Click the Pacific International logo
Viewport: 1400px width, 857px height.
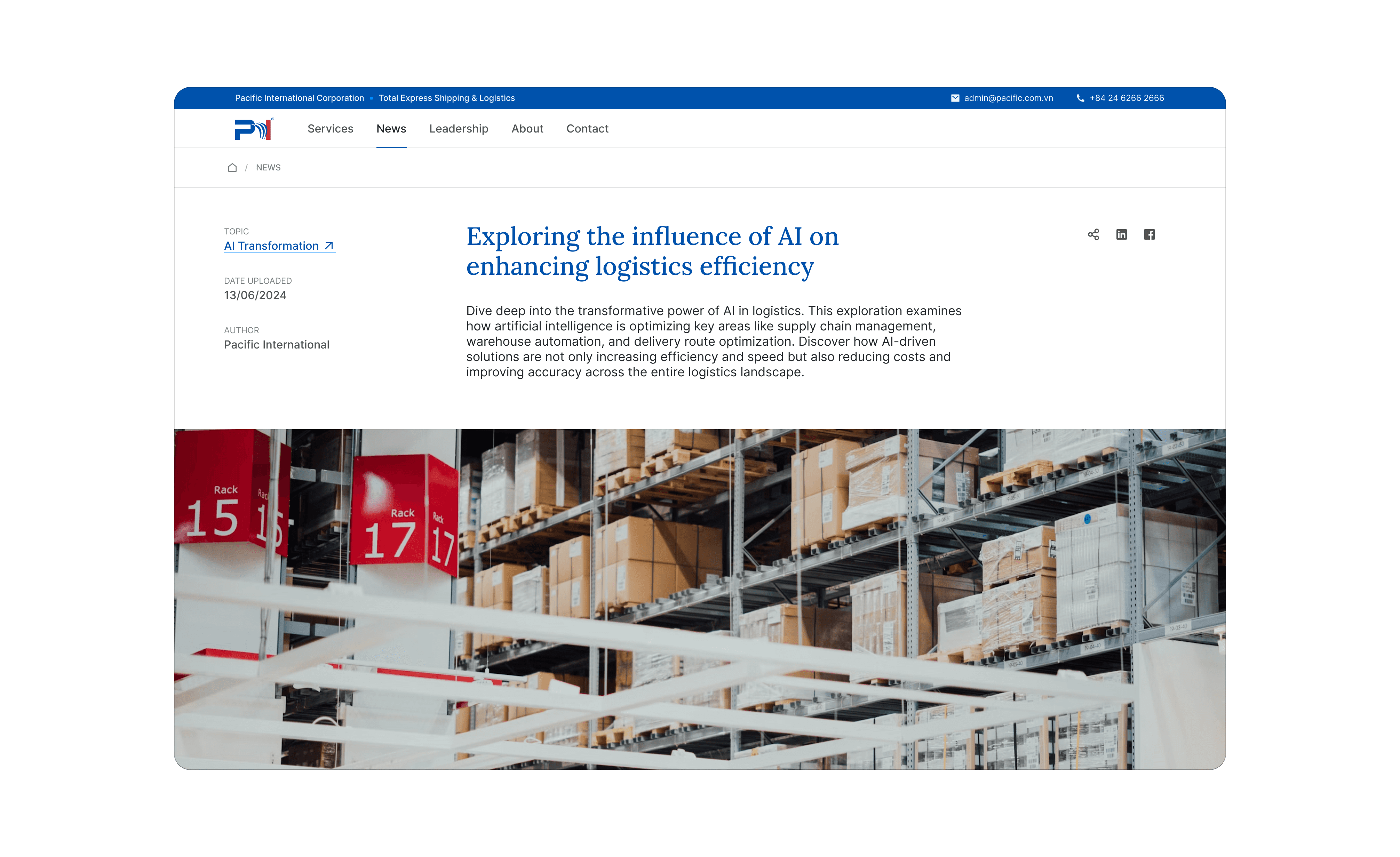(254, 129)
